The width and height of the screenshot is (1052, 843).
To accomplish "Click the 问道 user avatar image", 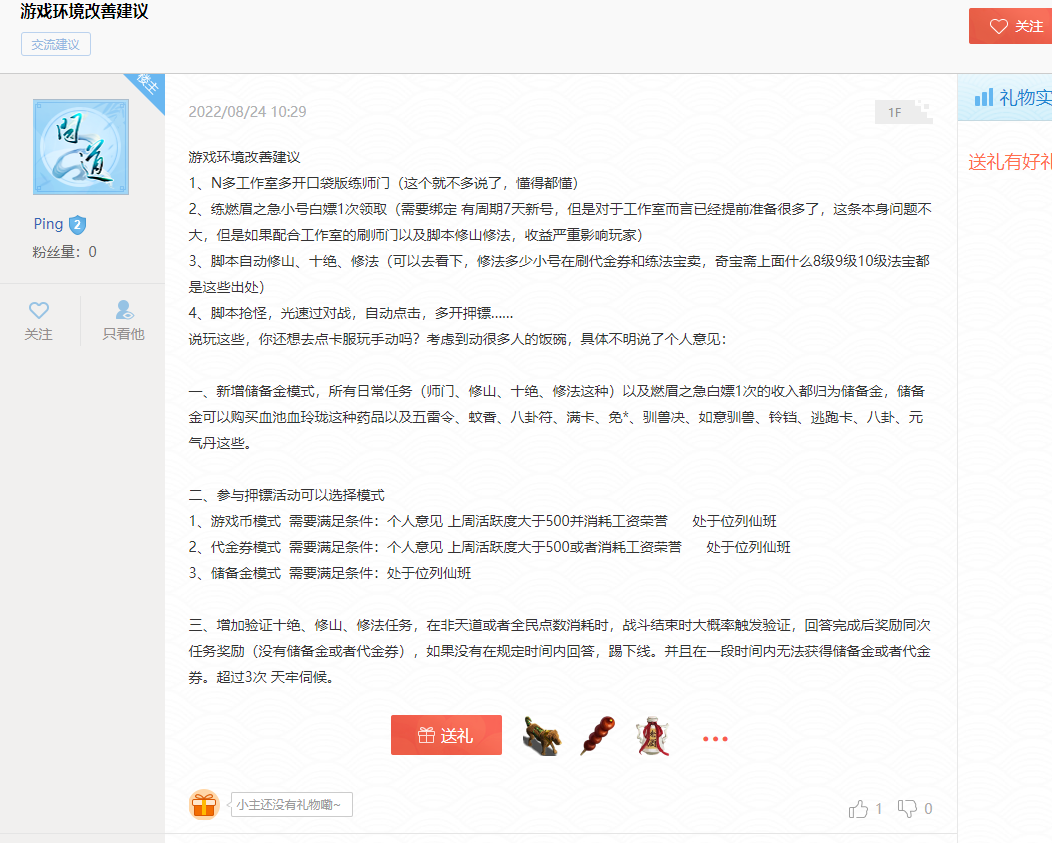I will (x=81, y=147).
